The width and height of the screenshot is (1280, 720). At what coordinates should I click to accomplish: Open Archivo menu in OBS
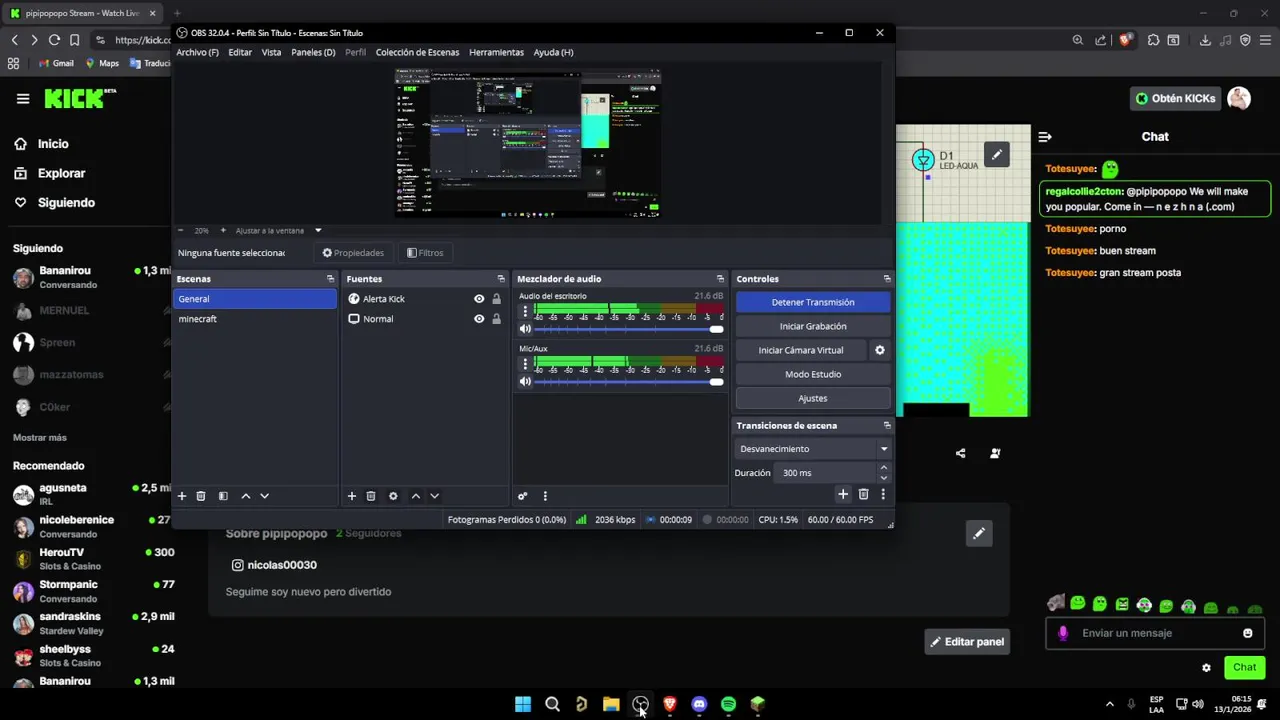(197, 52)
